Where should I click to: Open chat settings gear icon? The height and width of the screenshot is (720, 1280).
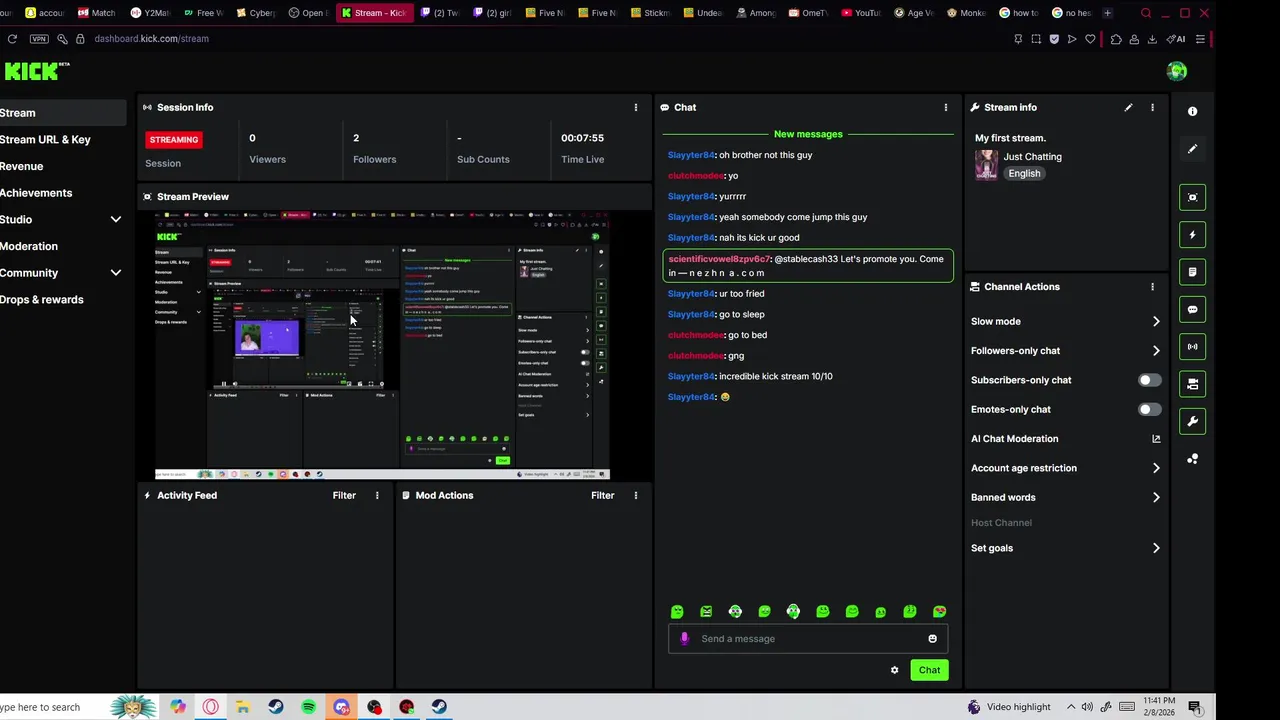click(894, 670)
